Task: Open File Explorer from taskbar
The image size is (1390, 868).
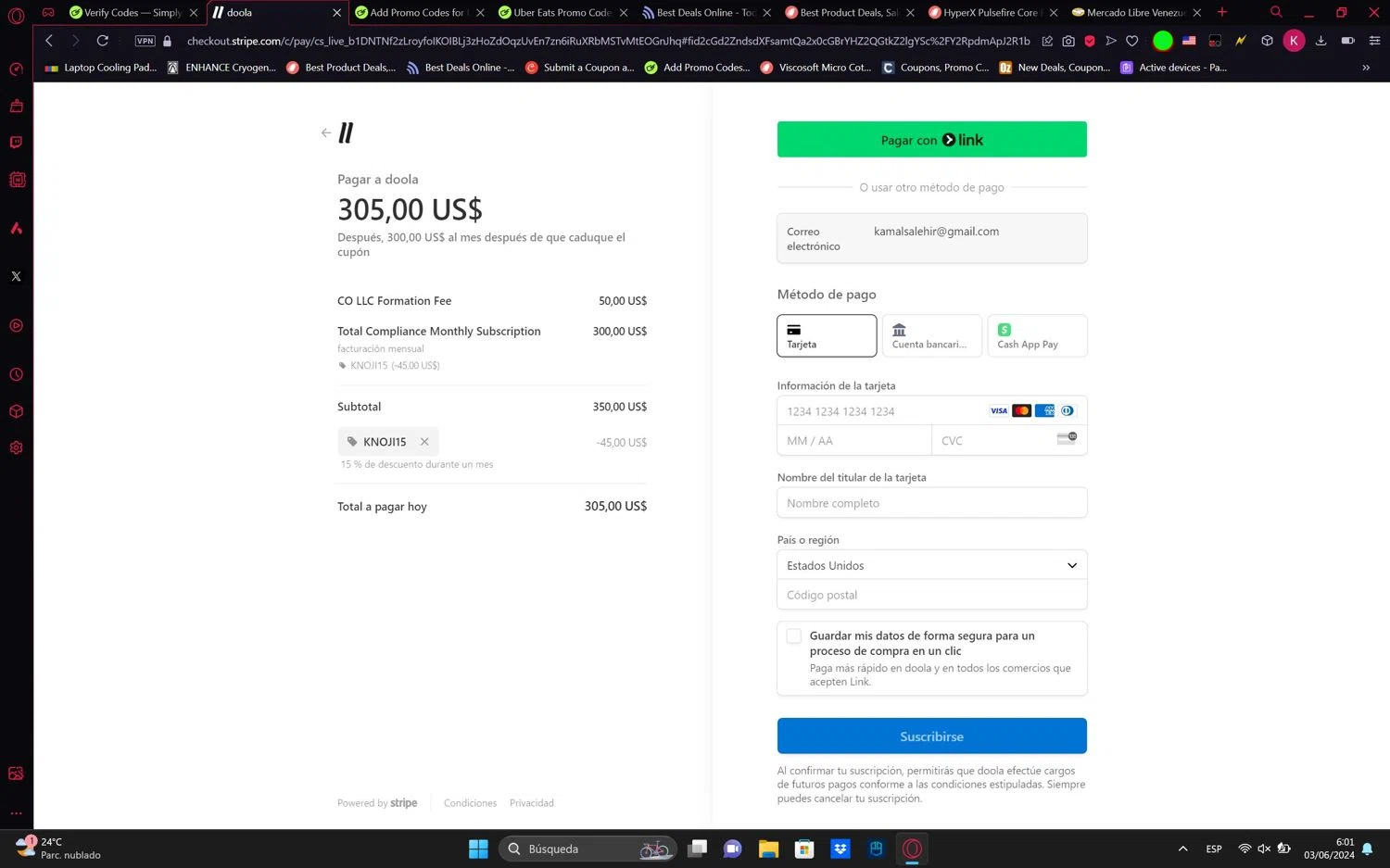Action: point(768,849)
